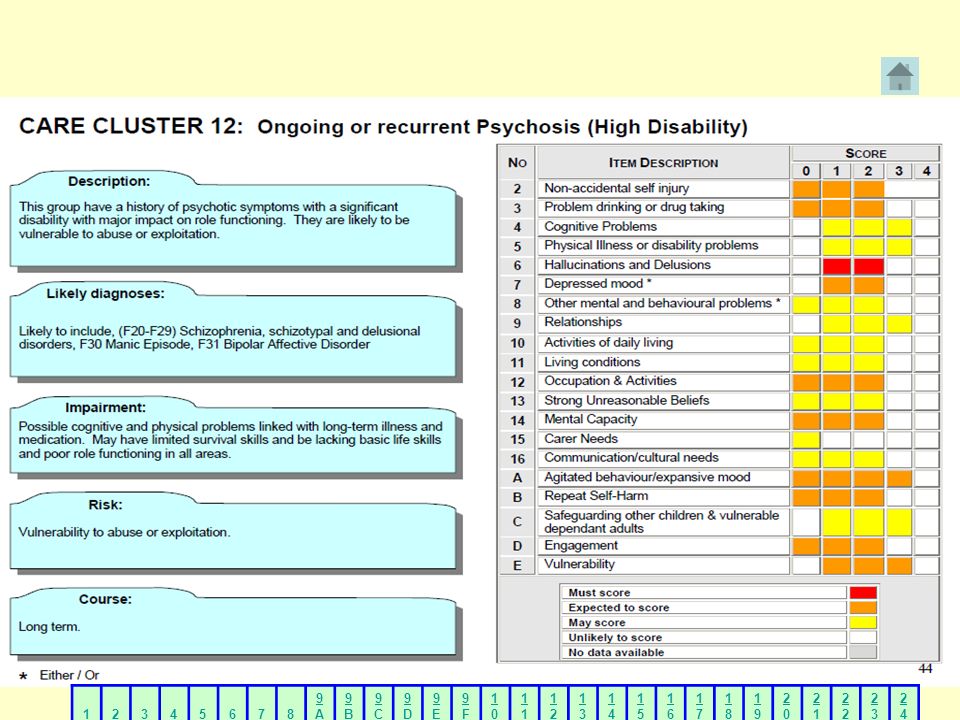Click the yellow May score legend swatch

[863, 622]
